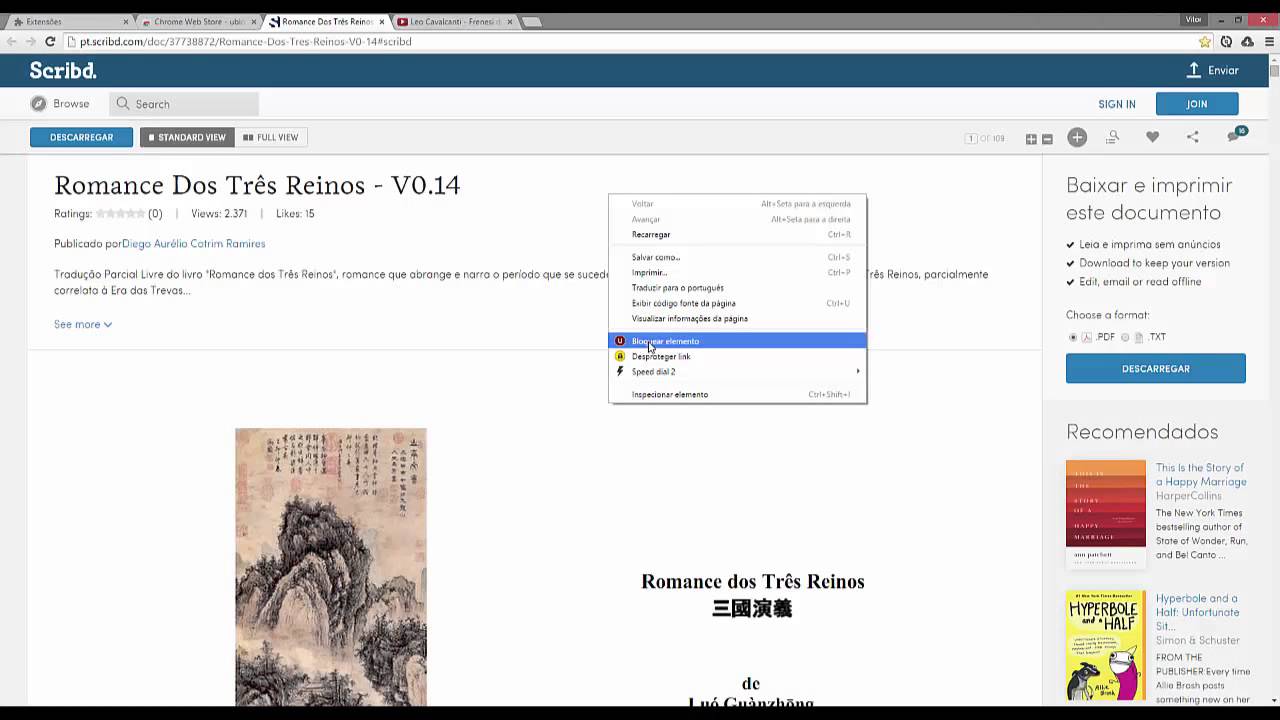Reload the page with the browser refresh icon
The width and height of the screenshot is (1280, 720).
(50, 42)
